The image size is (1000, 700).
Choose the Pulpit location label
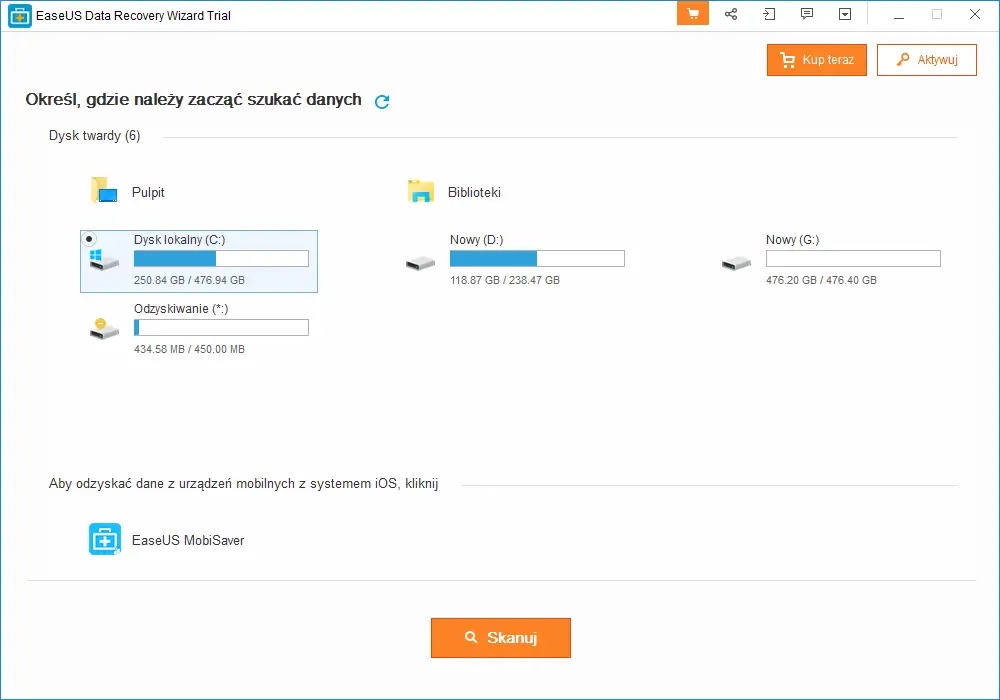(x=148, y=193)
